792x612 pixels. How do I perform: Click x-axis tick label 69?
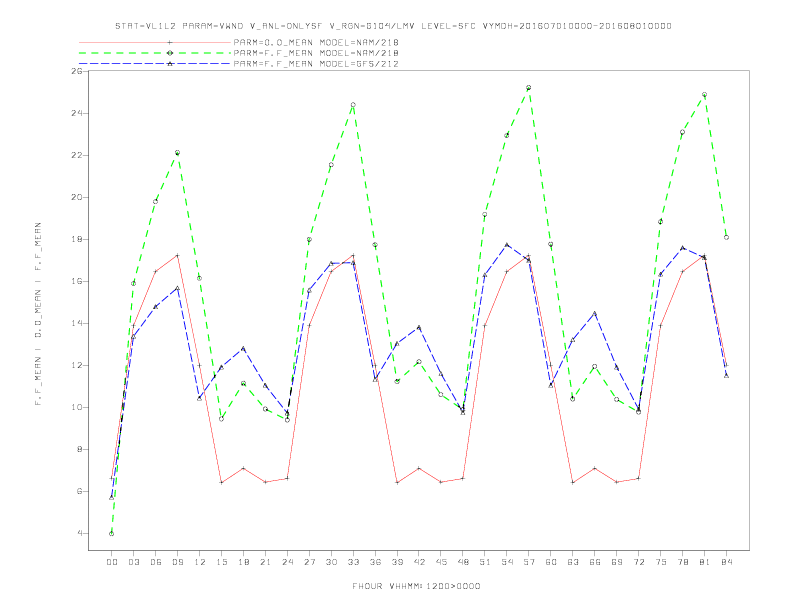point(617,562)
